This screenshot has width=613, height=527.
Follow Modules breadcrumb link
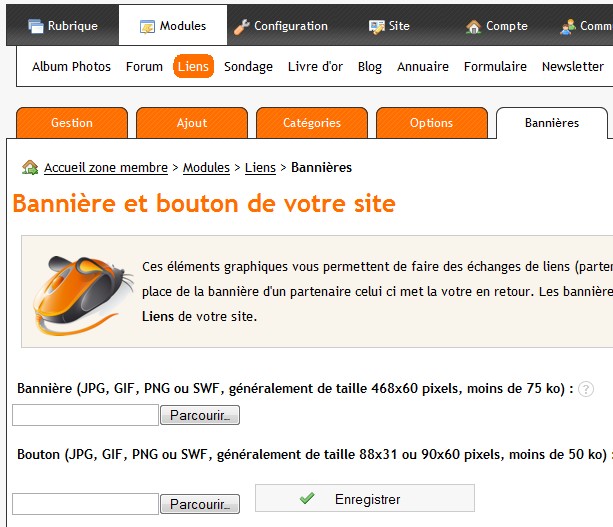(x=206, y=167)
